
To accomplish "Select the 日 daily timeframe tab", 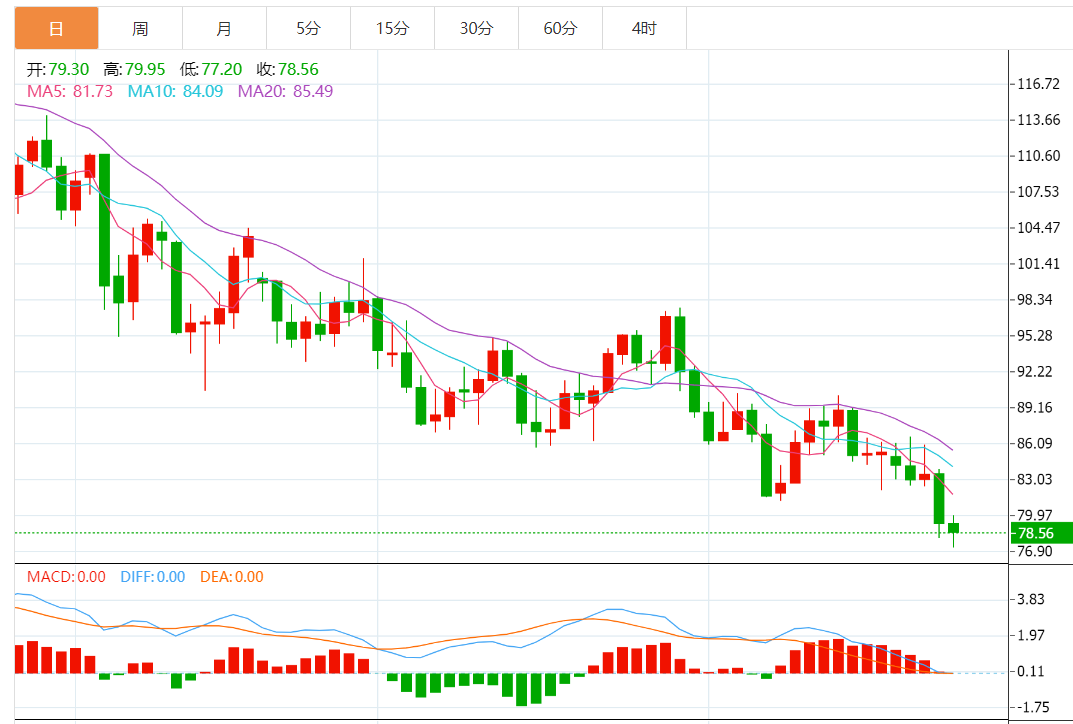I will click(56, 28).
